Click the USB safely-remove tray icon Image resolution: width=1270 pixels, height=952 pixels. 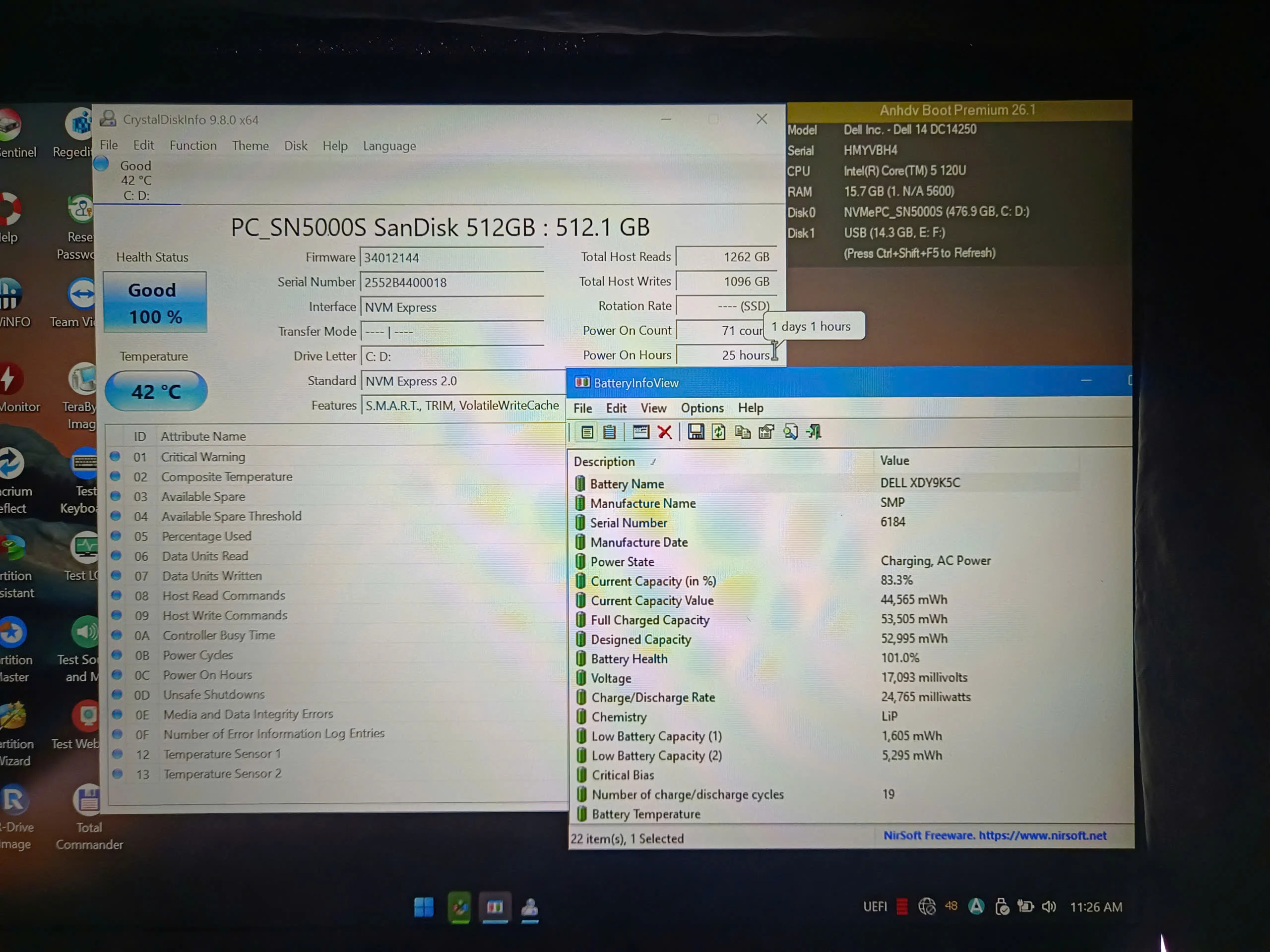click(x=1001, y=907)
